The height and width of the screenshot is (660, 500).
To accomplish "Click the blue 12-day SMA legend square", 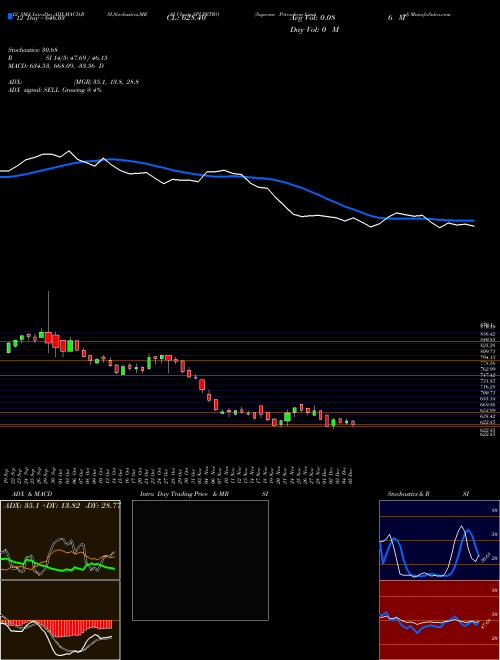I will coord(10,16).
